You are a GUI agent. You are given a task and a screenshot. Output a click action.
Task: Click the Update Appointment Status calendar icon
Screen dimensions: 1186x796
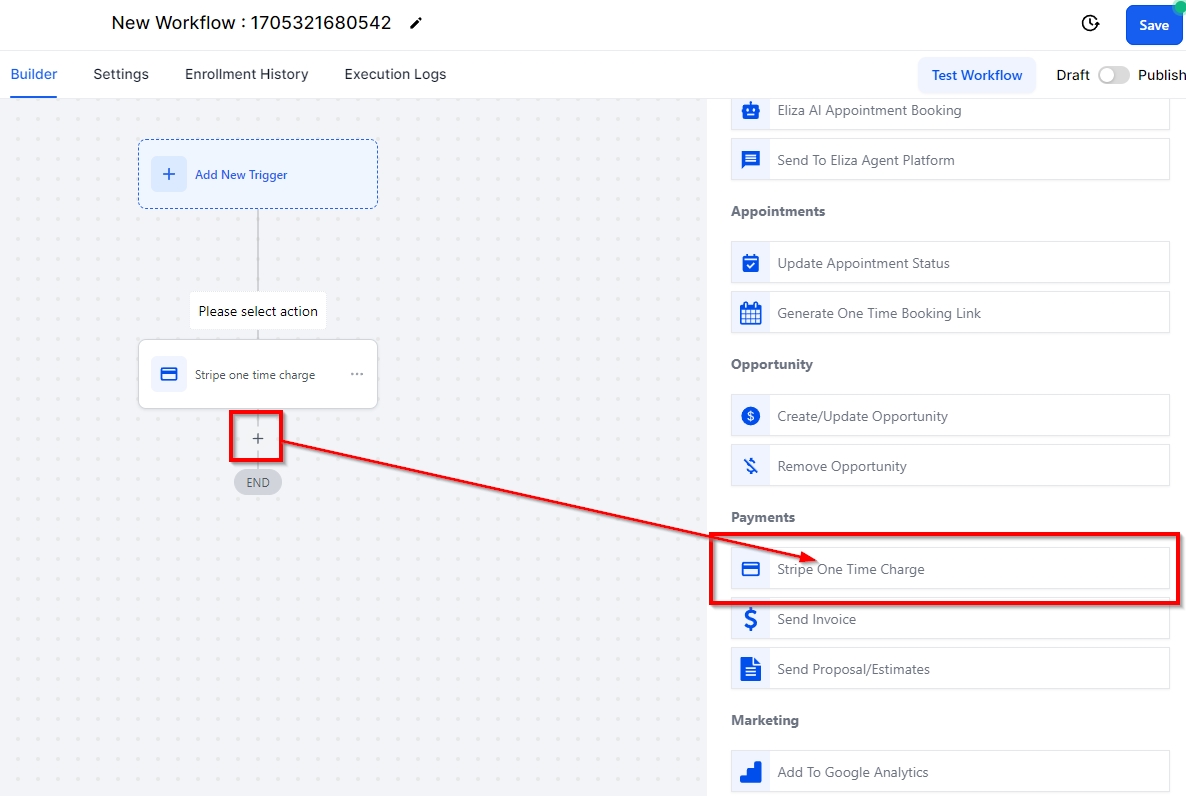pyautogui.click(x=750, y=263)
